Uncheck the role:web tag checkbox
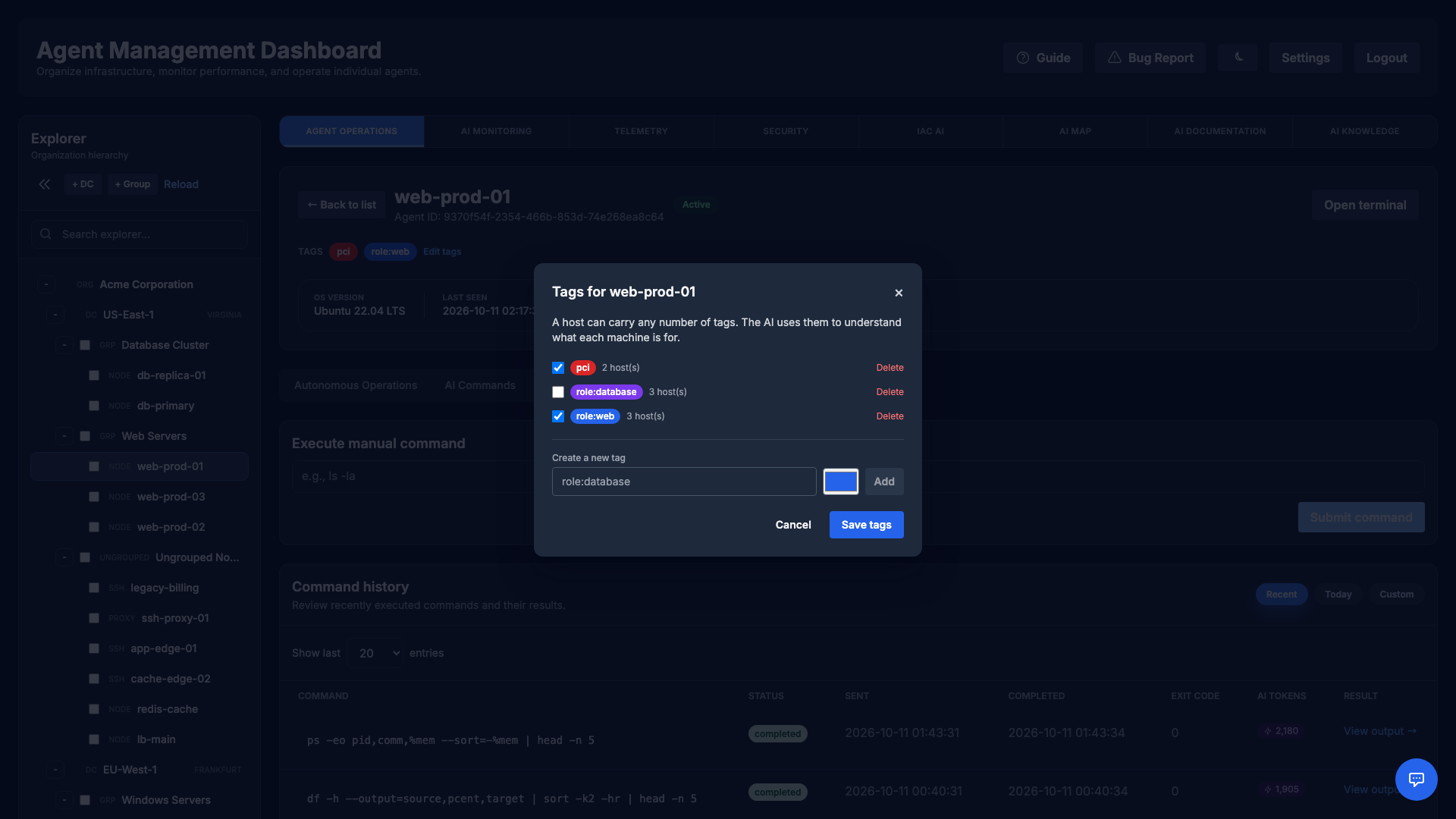This screenshot has width=1456, height=819. (558, 416)
